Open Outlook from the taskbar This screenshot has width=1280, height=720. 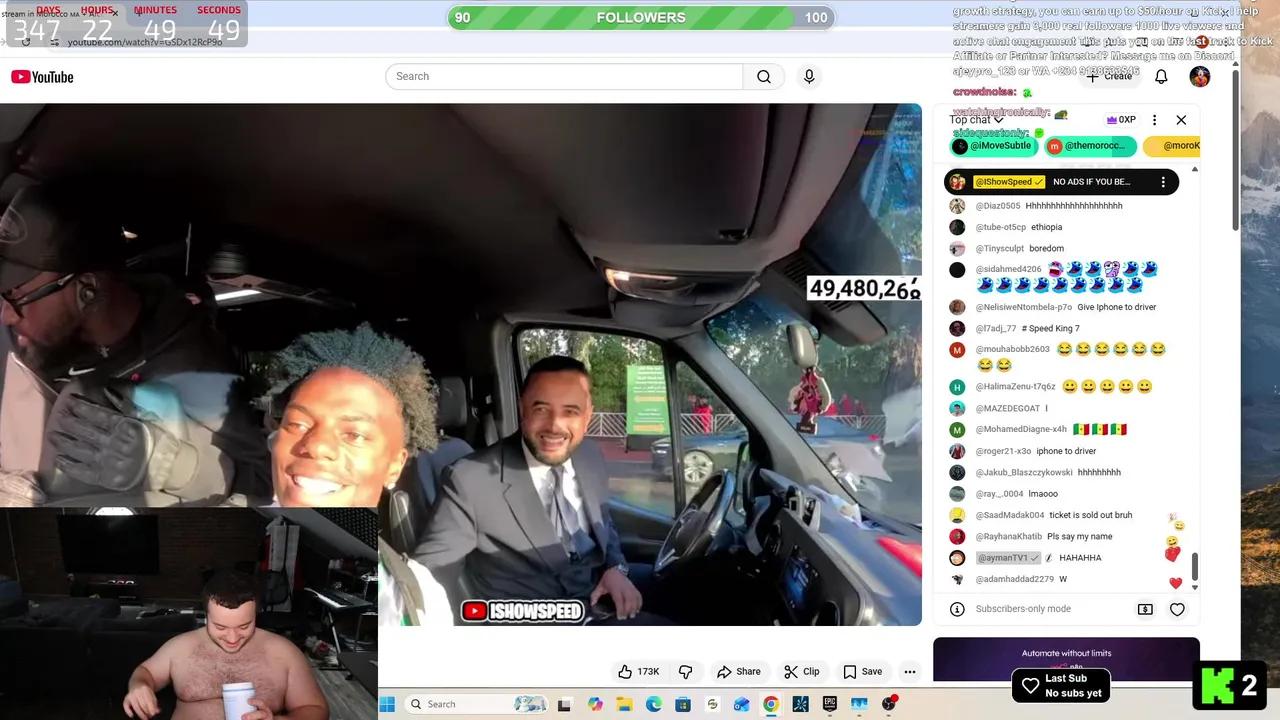coord(741,704)
